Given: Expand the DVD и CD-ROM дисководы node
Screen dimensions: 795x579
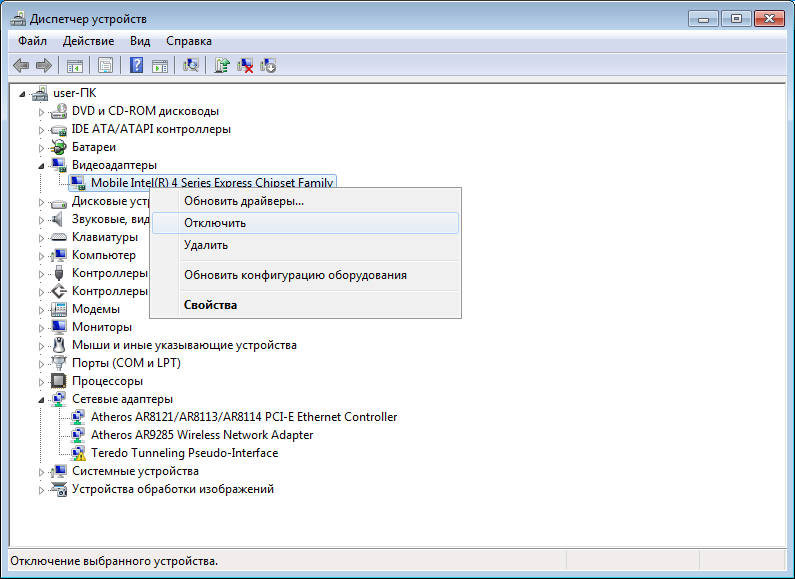Looking at the screenshot, I should pos(42,112).
